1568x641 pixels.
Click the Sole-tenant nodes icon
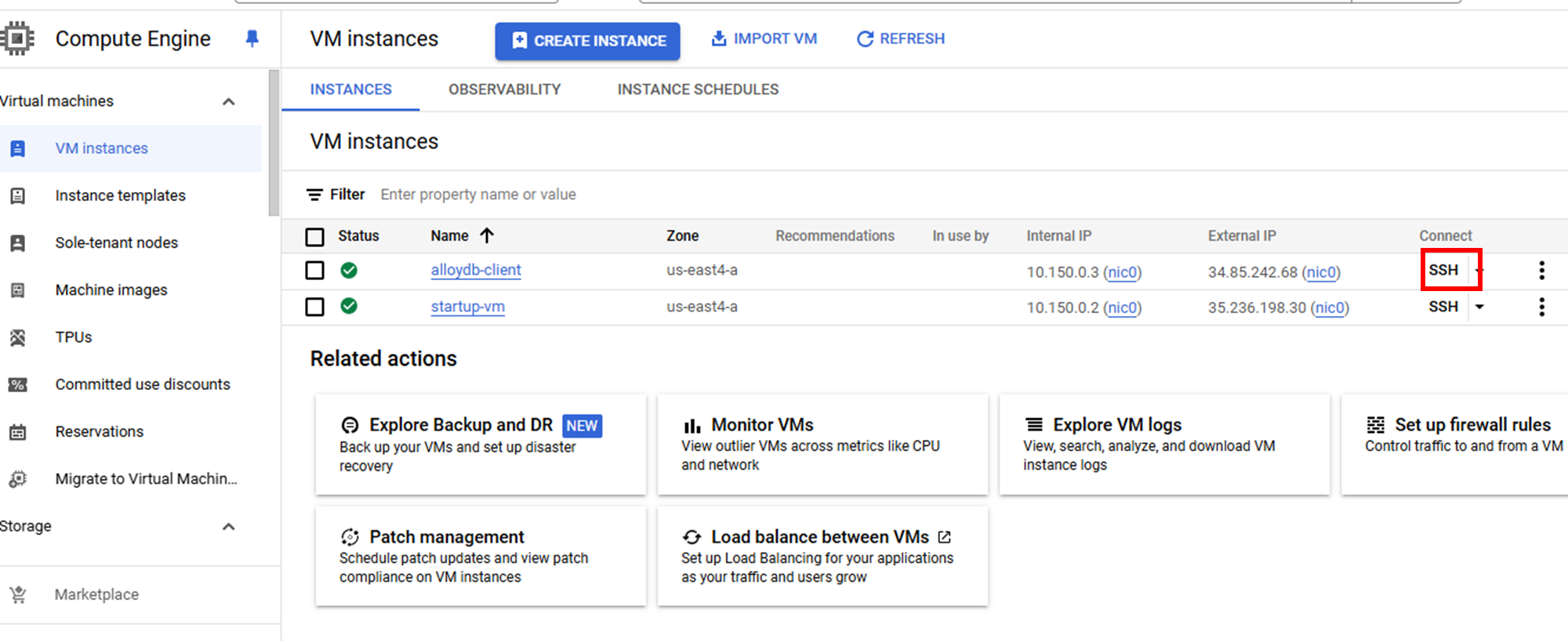[17, 242]
